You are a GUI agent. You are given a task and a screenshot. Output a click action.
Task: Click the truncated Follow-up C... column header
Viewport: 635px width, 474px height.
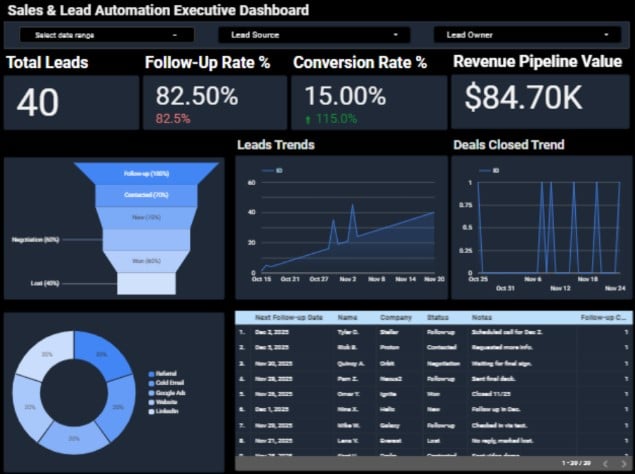tap(603, 317)
